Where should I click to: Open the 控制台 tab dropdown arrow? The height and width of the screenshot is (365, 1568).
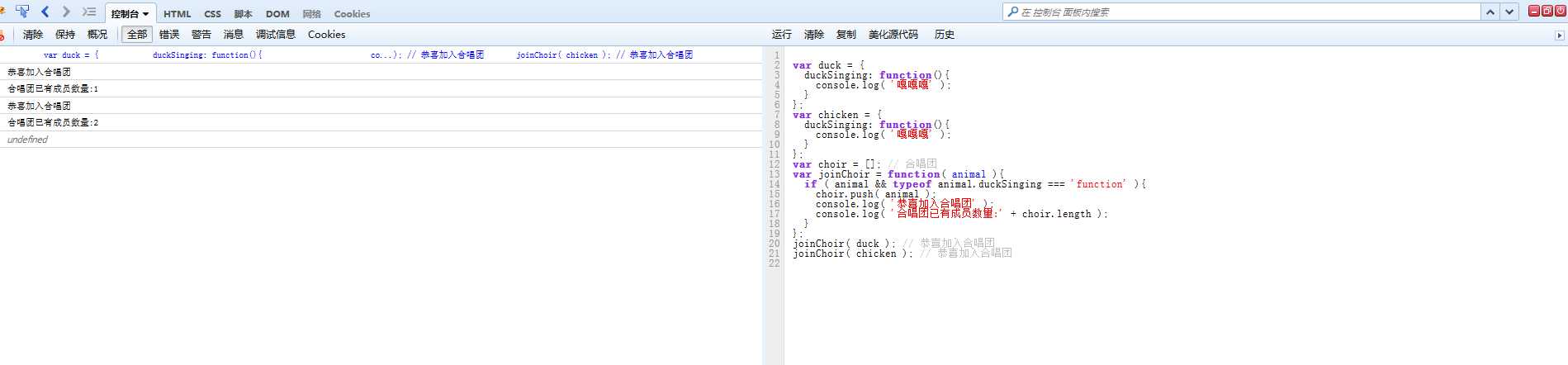pos(146,14)
